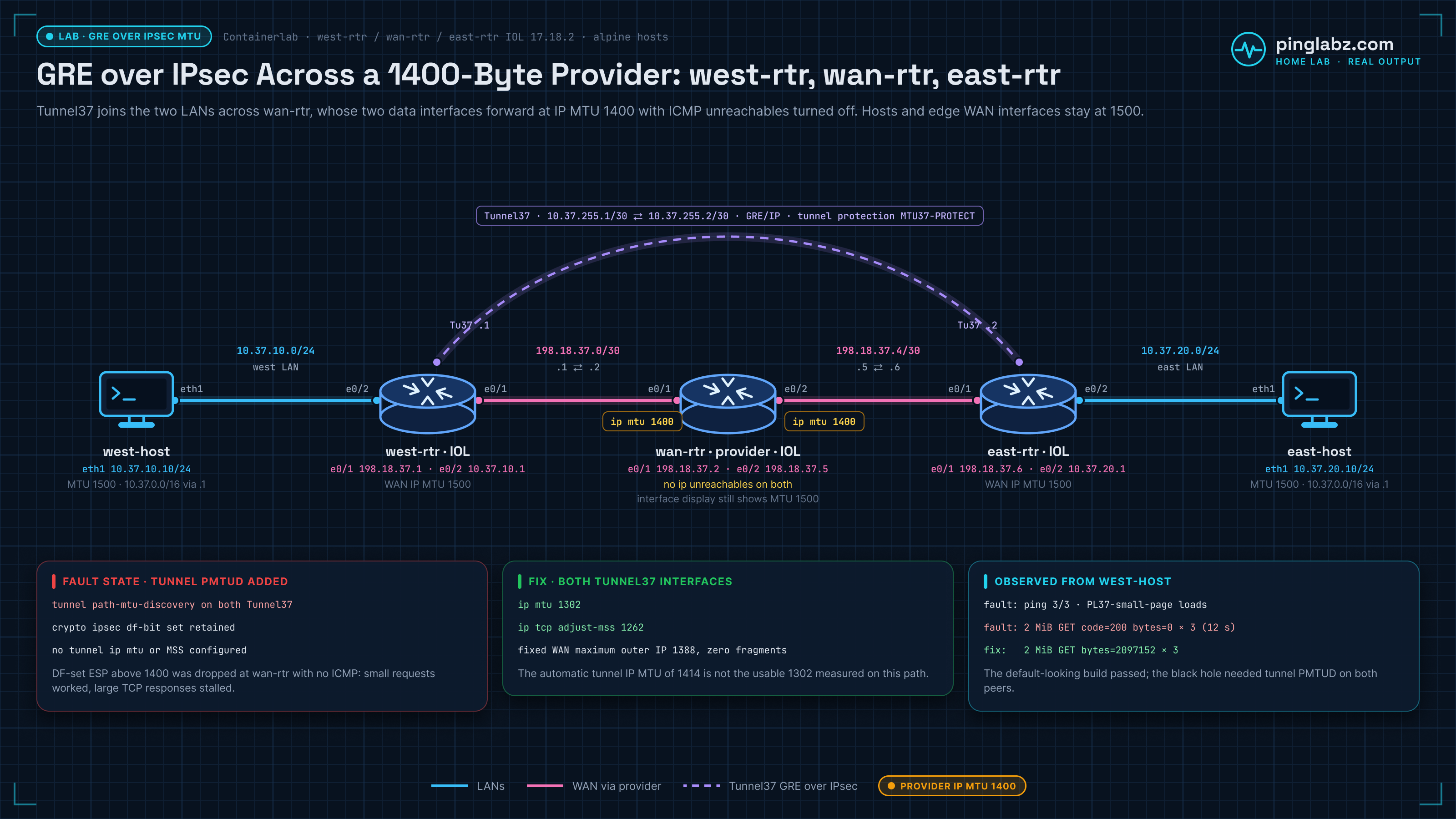Select the wan-rtr provider router icon

[x=728, y=404]
